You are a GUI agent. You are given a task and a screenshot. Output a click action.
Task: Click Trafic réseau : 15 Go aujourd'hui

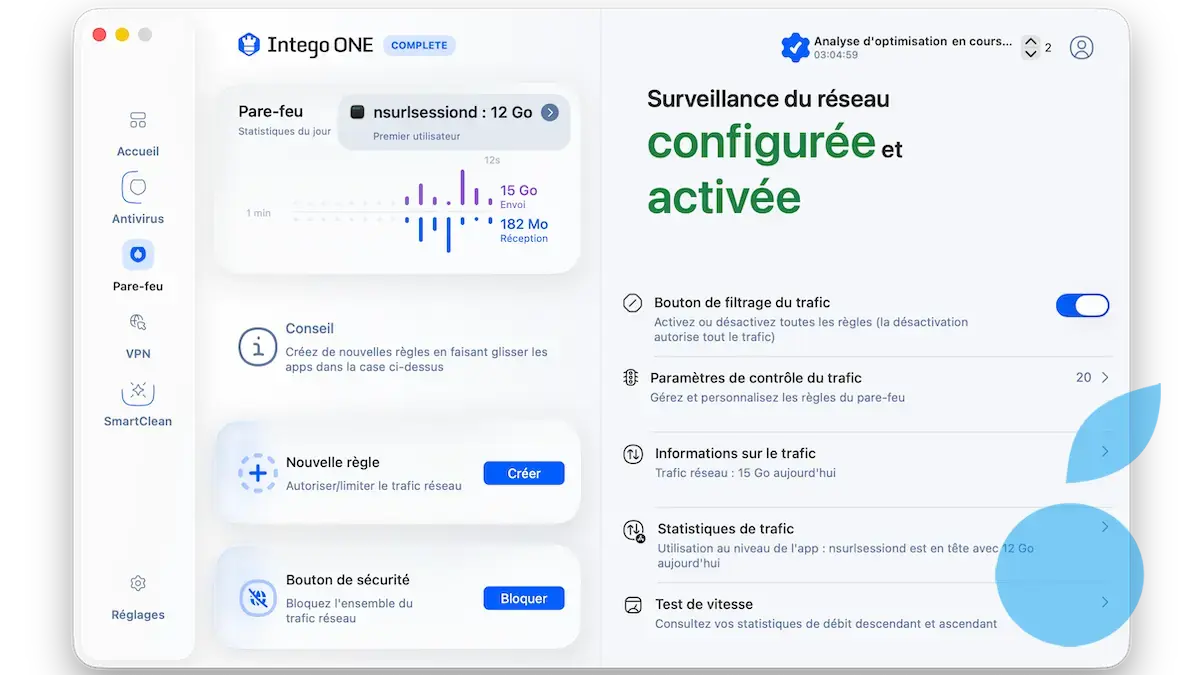pos(745,473)
